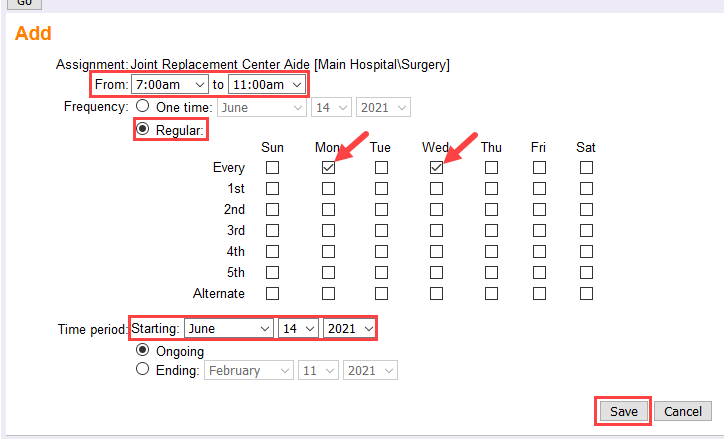This screenshot has height=439, width=724.
Task: Open the Starting year 2021 dropdown
Action: point(349,328)
